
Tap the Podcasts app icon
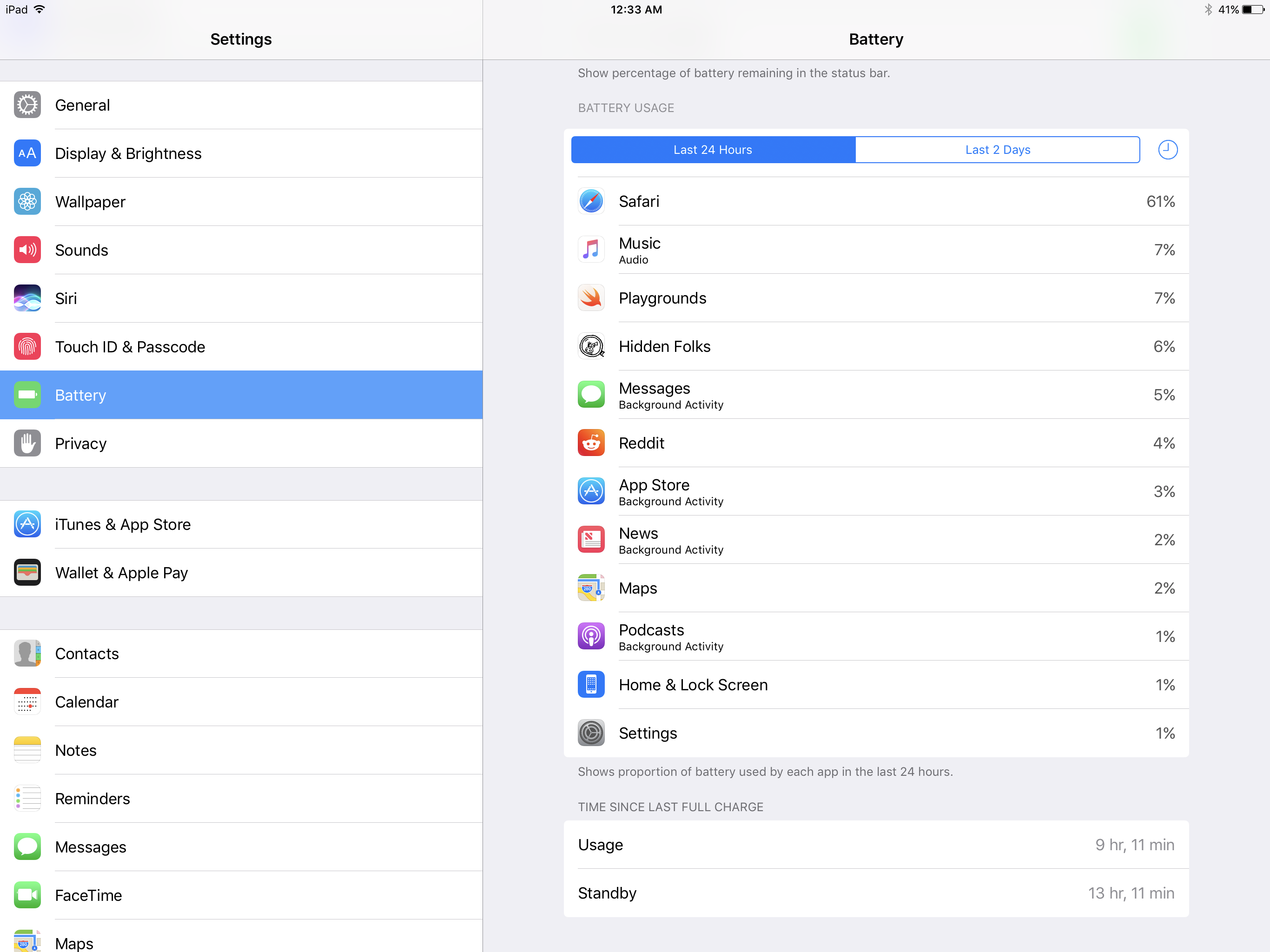591,636
